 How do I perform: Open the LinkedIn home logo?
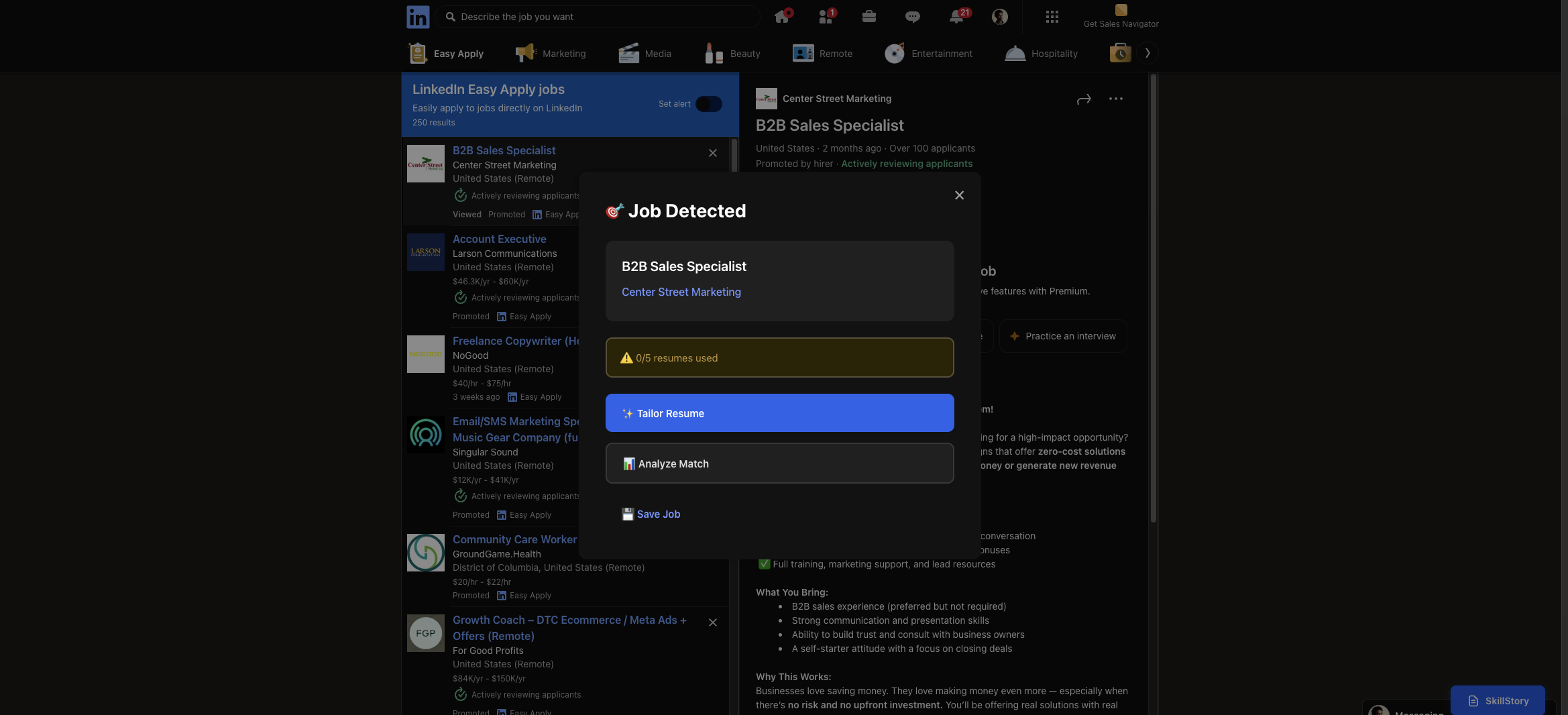(x=417, y=17)
